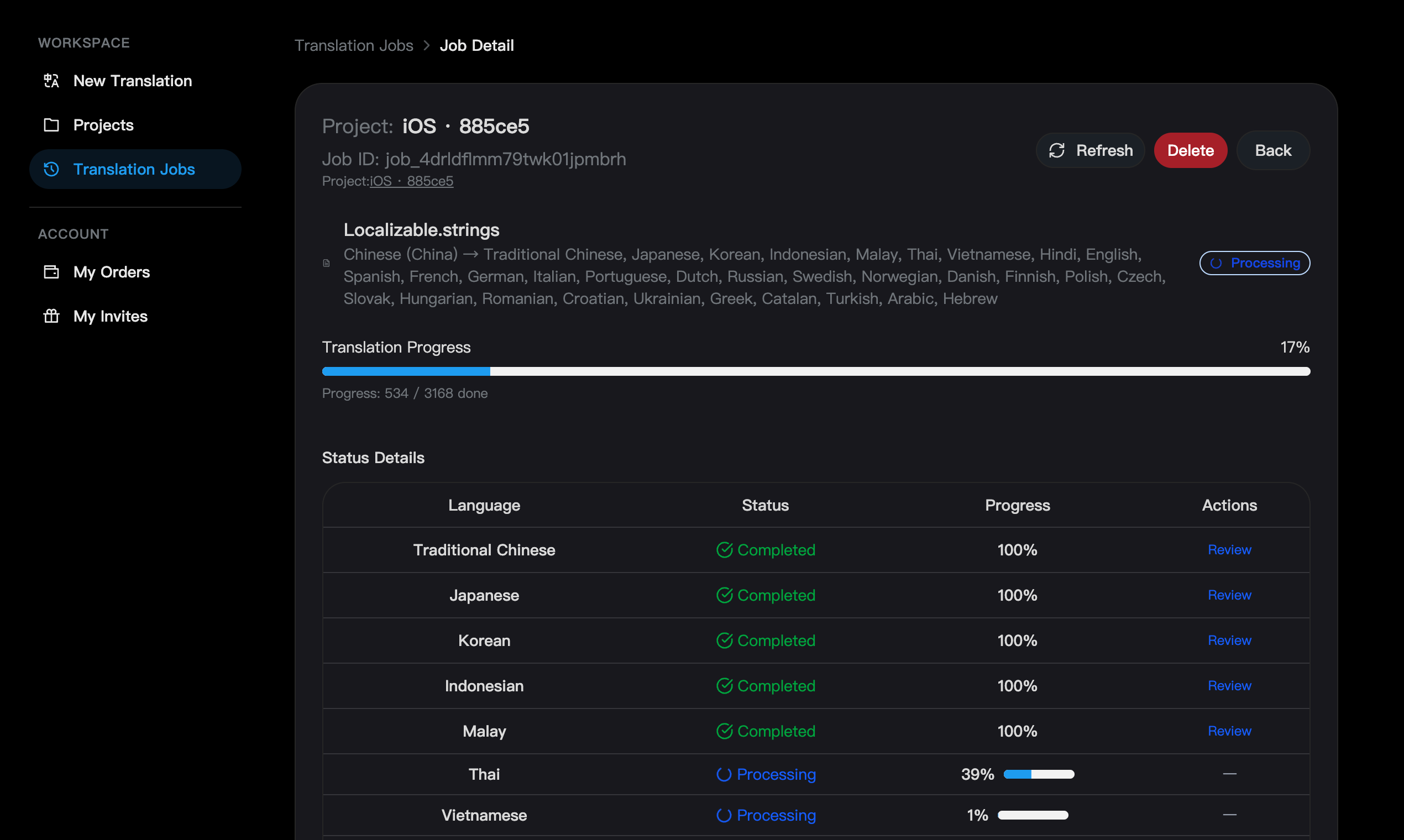Open My Orders in sidebar
This screenshot has height=840, width=1404.
[112, 272]
